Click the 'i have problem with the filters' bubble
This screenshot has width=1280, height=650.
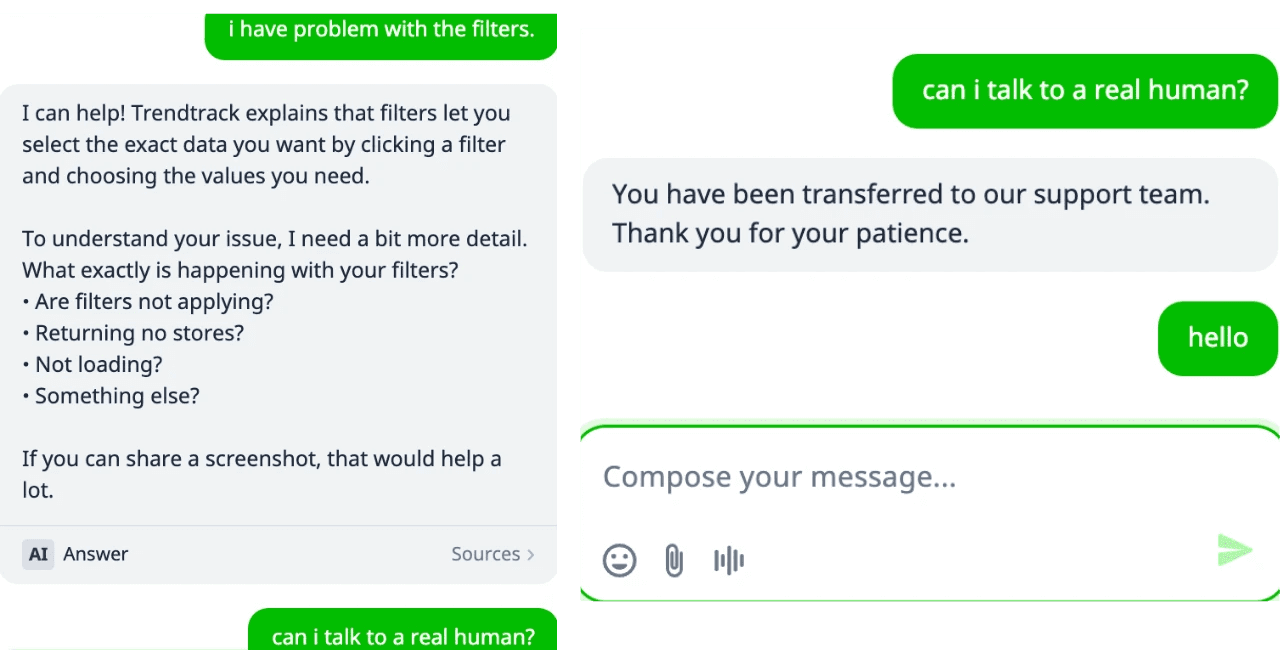[381, 29]
